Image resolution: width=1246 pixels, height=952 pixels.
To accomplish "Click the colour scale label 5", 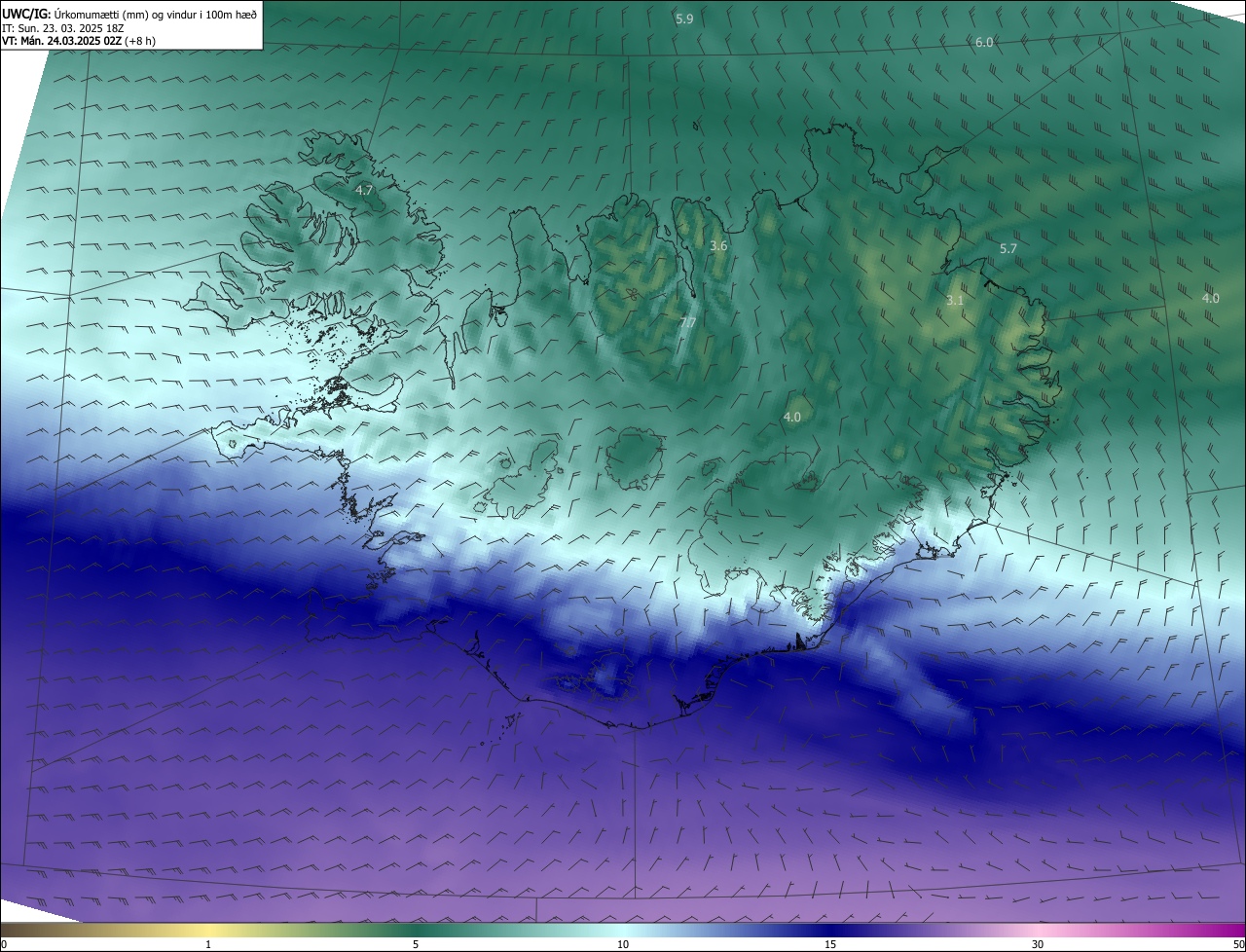I will click(x=416, y=944).
